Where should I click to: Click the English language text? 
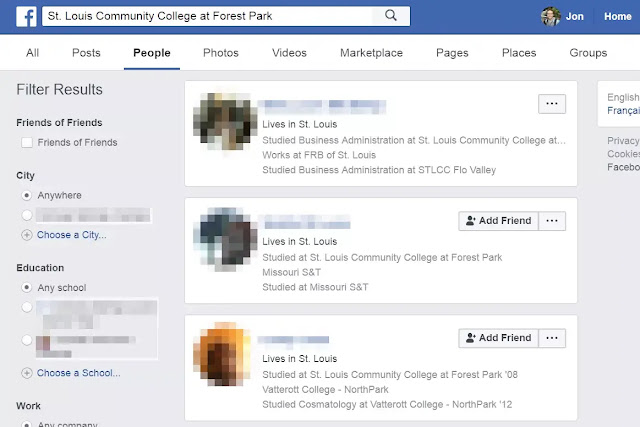coord(623,97)
